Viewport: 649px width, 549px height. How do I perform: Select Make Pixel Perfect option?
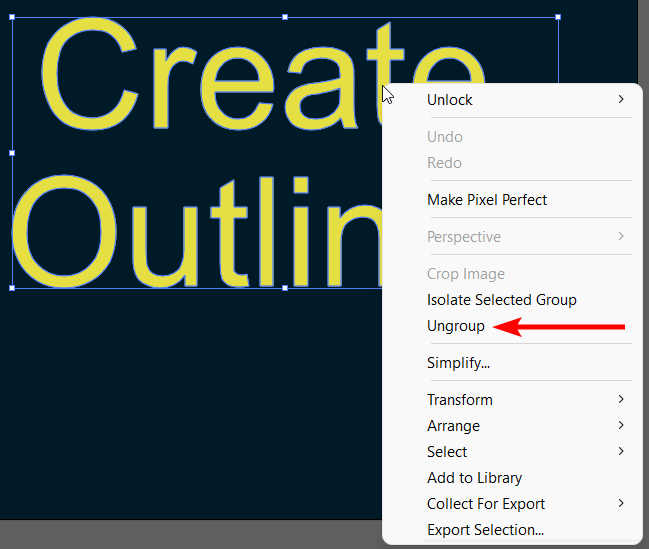coord(486,200)
